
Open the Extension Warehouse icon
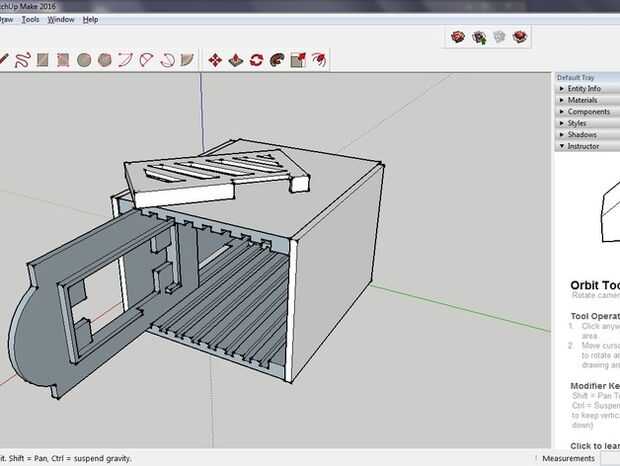[x=520, y=37]
